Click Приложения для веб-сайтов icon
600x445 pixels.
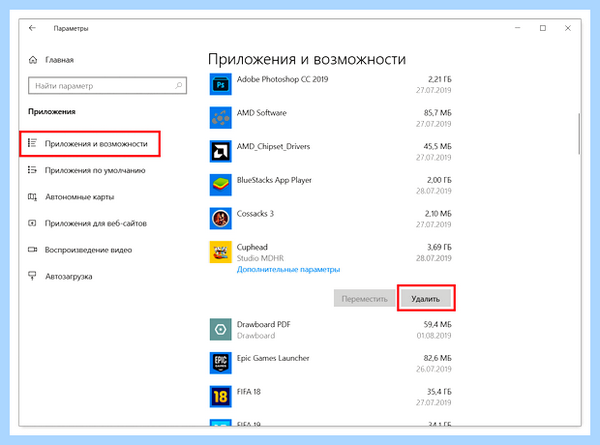coord(32,223)
